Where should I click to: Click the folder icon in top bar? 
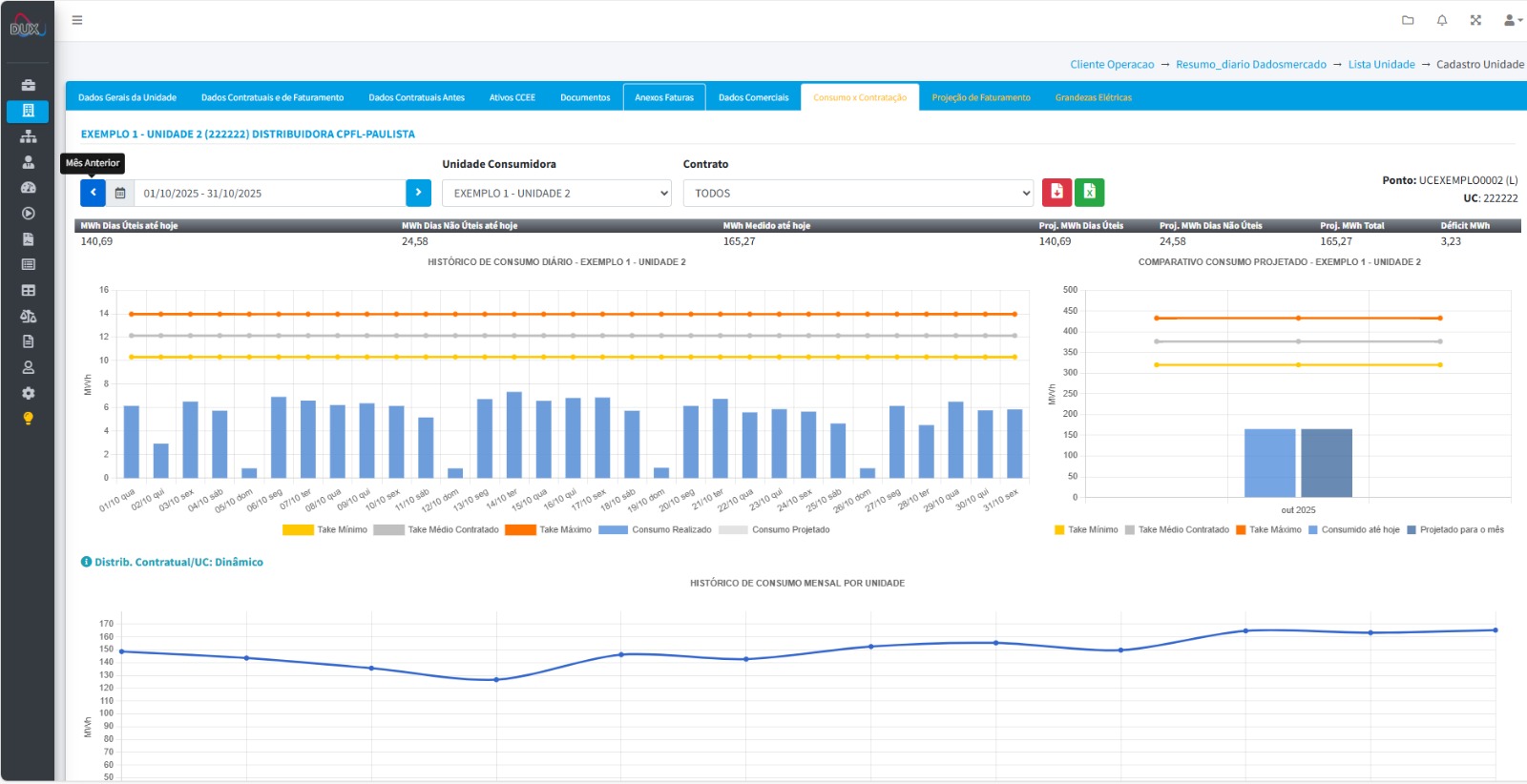click(1408, 20)
